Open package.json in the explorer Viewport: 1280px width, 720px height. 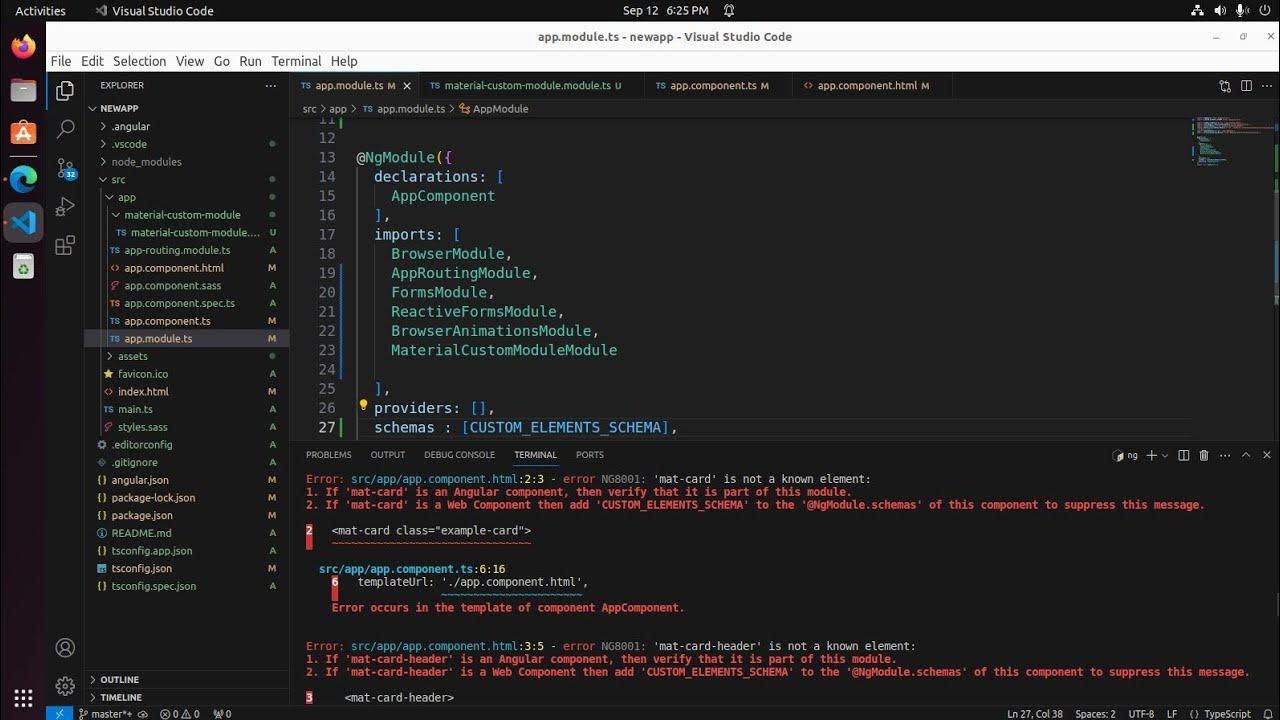point(142,515)
